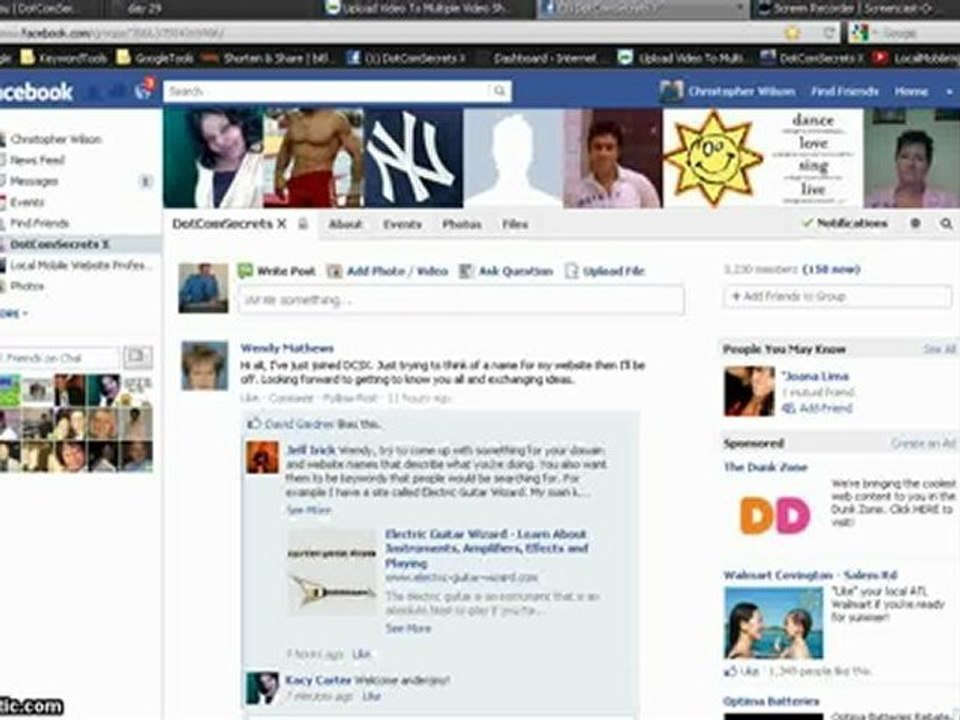Image resolution: width=960 pixels, height=720 pixels.
Task: Select DotComSecrets X group in sidebar
Action: tap(59, 244)
